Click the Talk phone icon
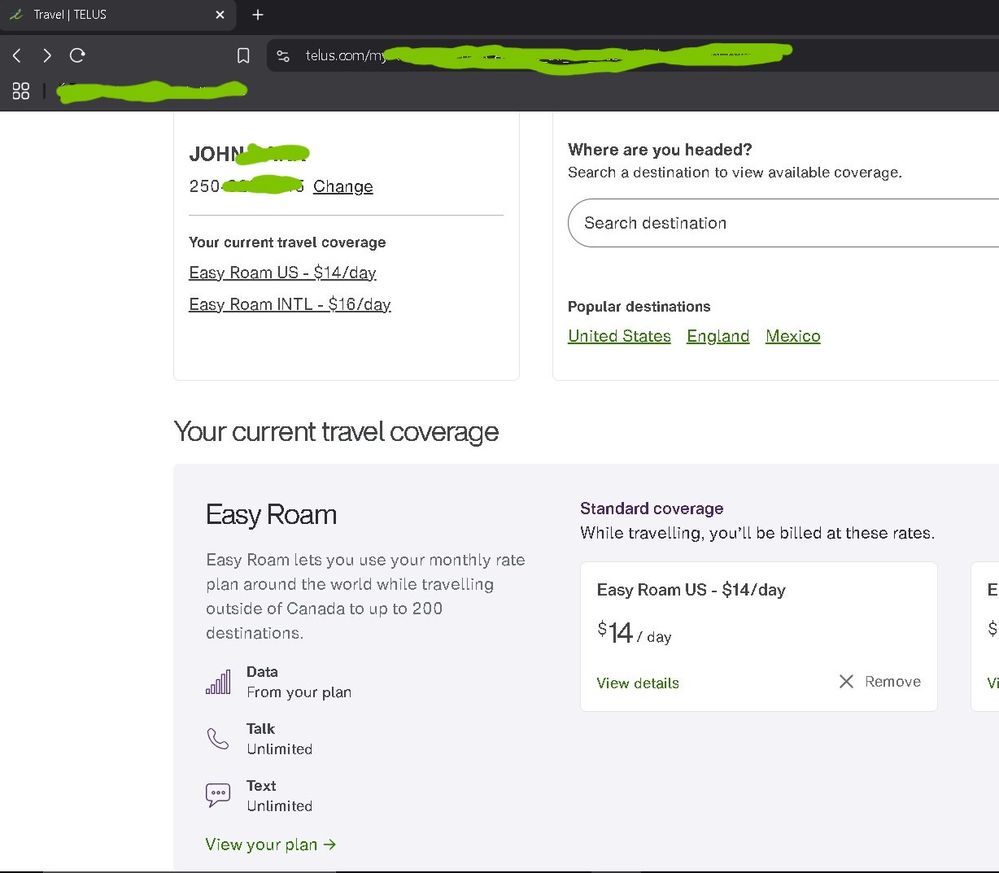The image size is (999, 873). click(217, 739)
